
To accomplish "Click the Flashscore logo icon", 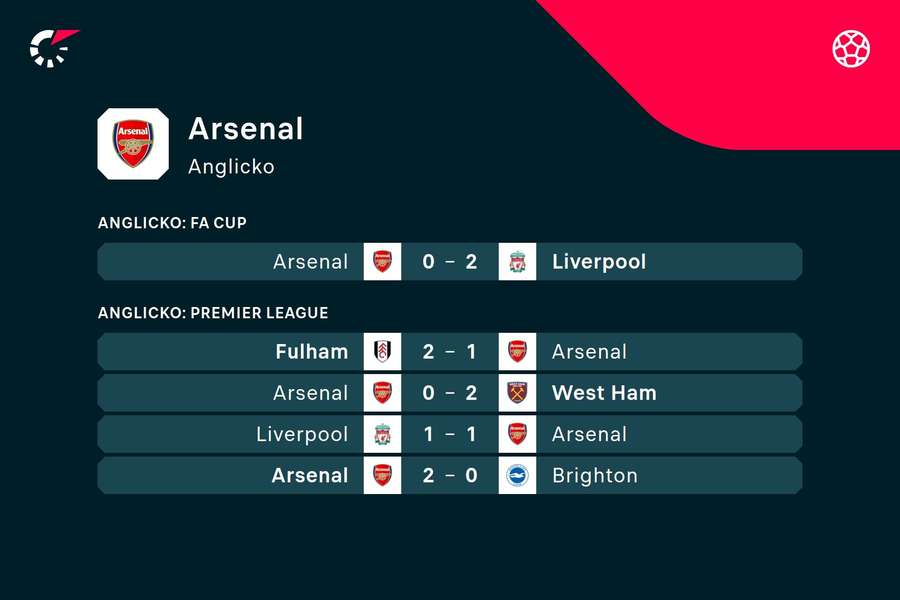I will pos(53,48).
